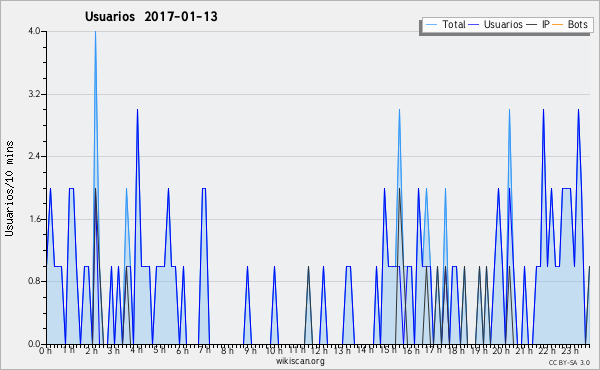
Task: Click the x-axis label "22 h"
Action: 546,351
